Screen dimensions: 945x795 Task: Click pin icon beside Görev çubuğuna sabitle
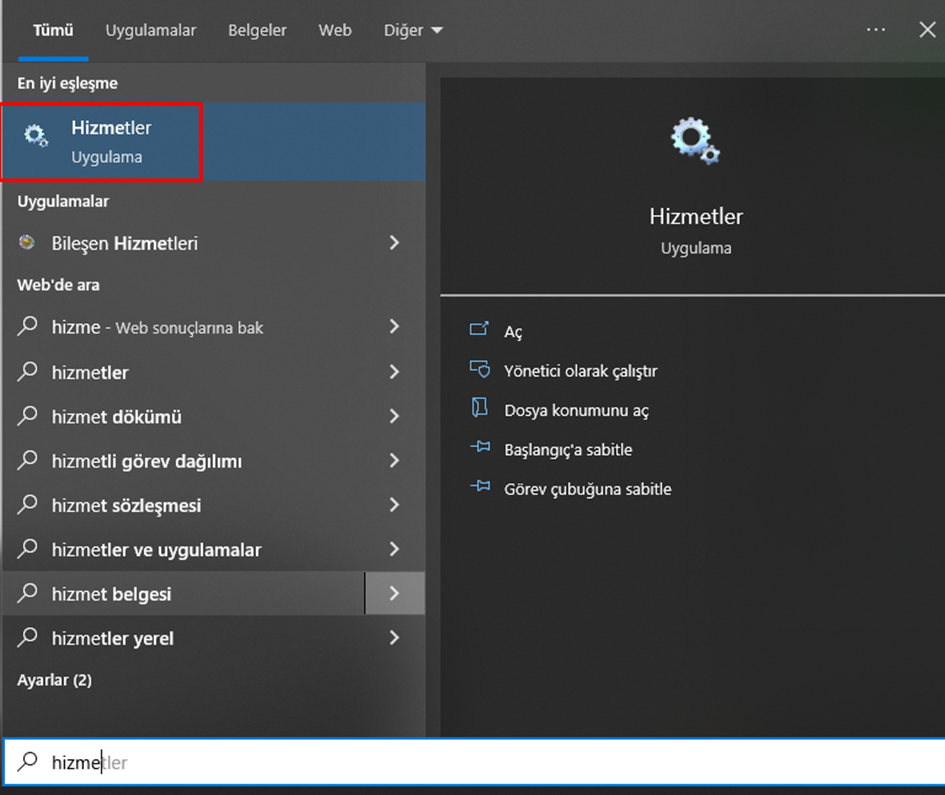click(x=480, y=486)
